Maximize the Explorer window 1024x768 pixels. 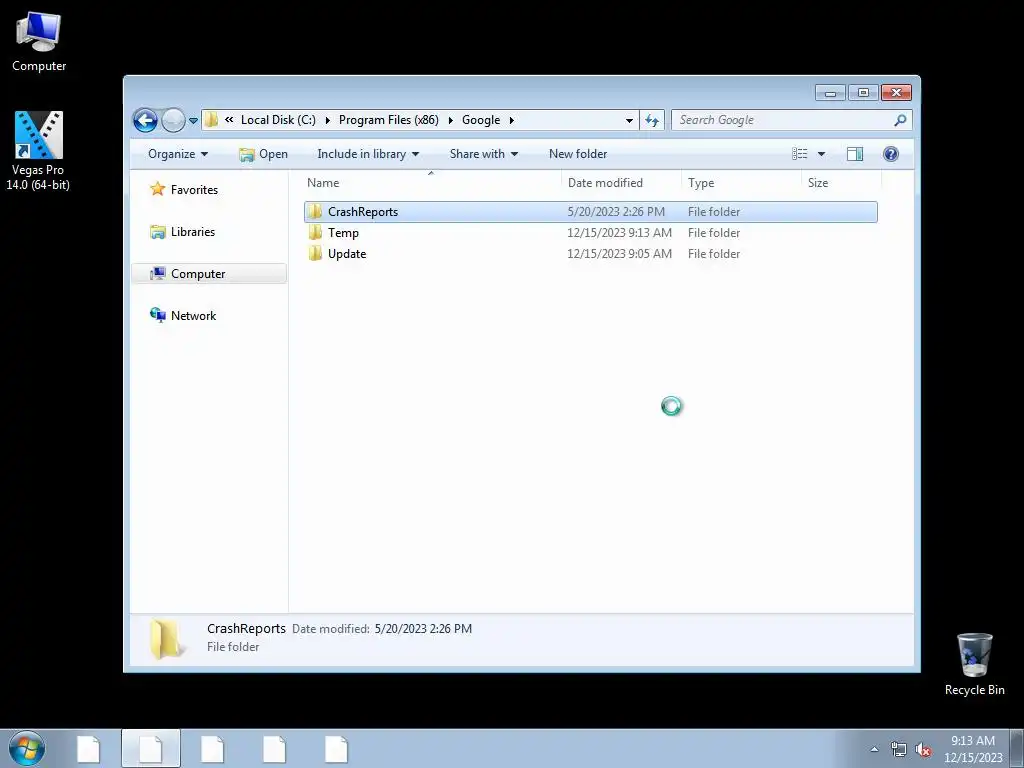point(863,93)
